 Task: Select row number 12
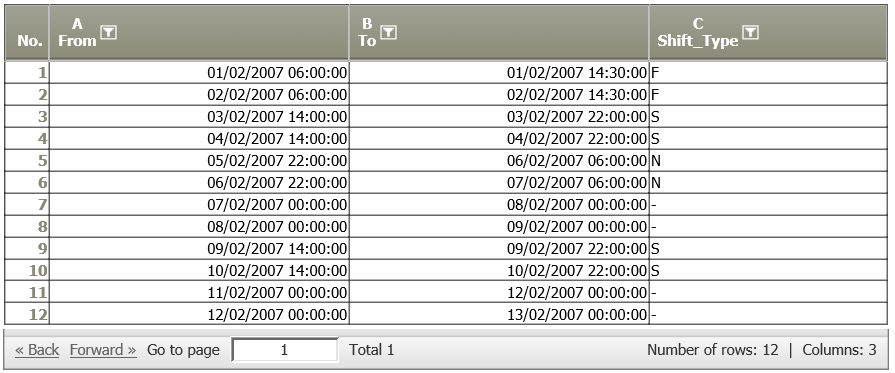click(x=27, y=314)
